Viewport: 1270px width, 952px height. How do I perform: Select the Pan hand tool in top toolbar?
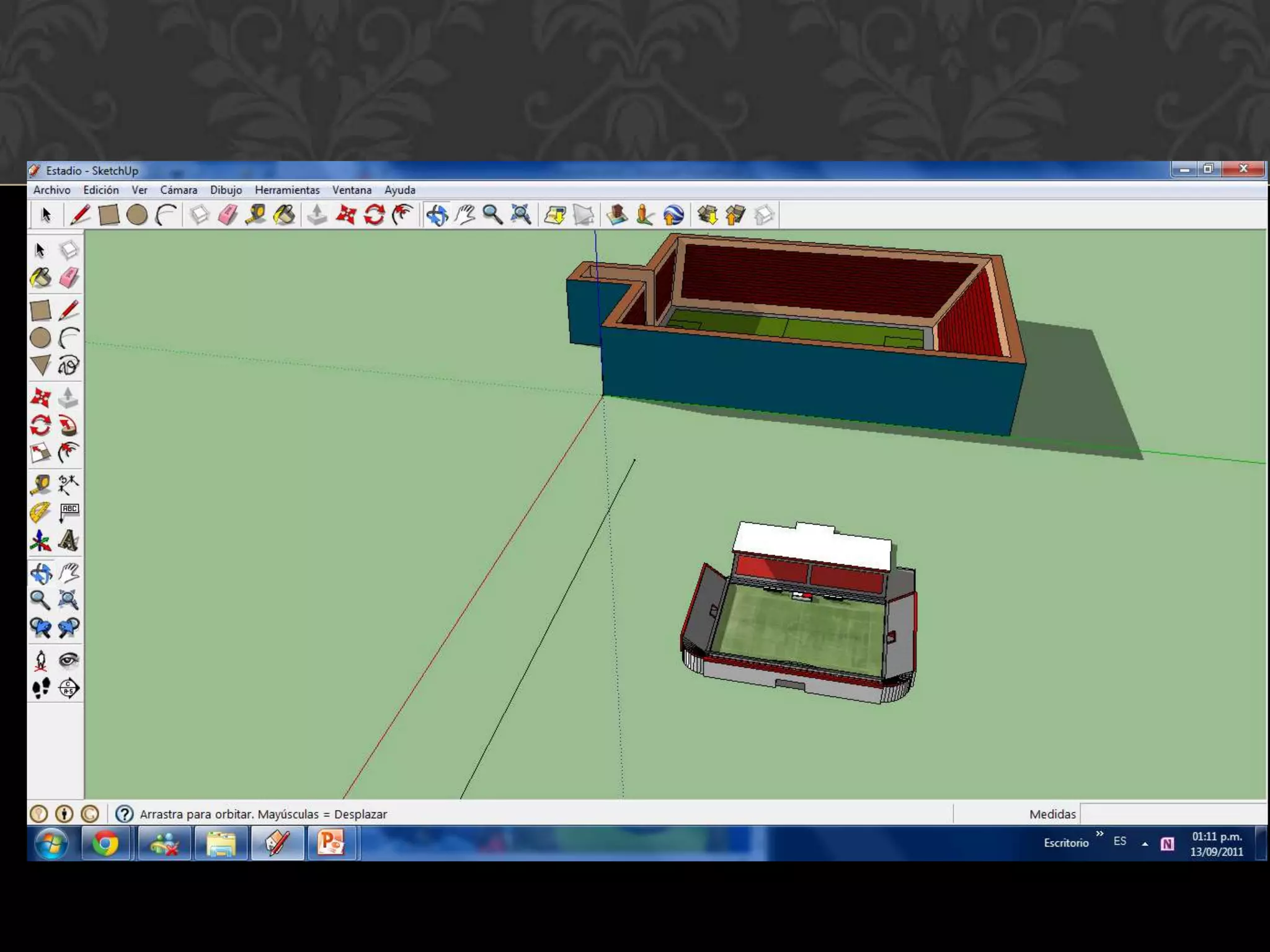tap(464, 215)
